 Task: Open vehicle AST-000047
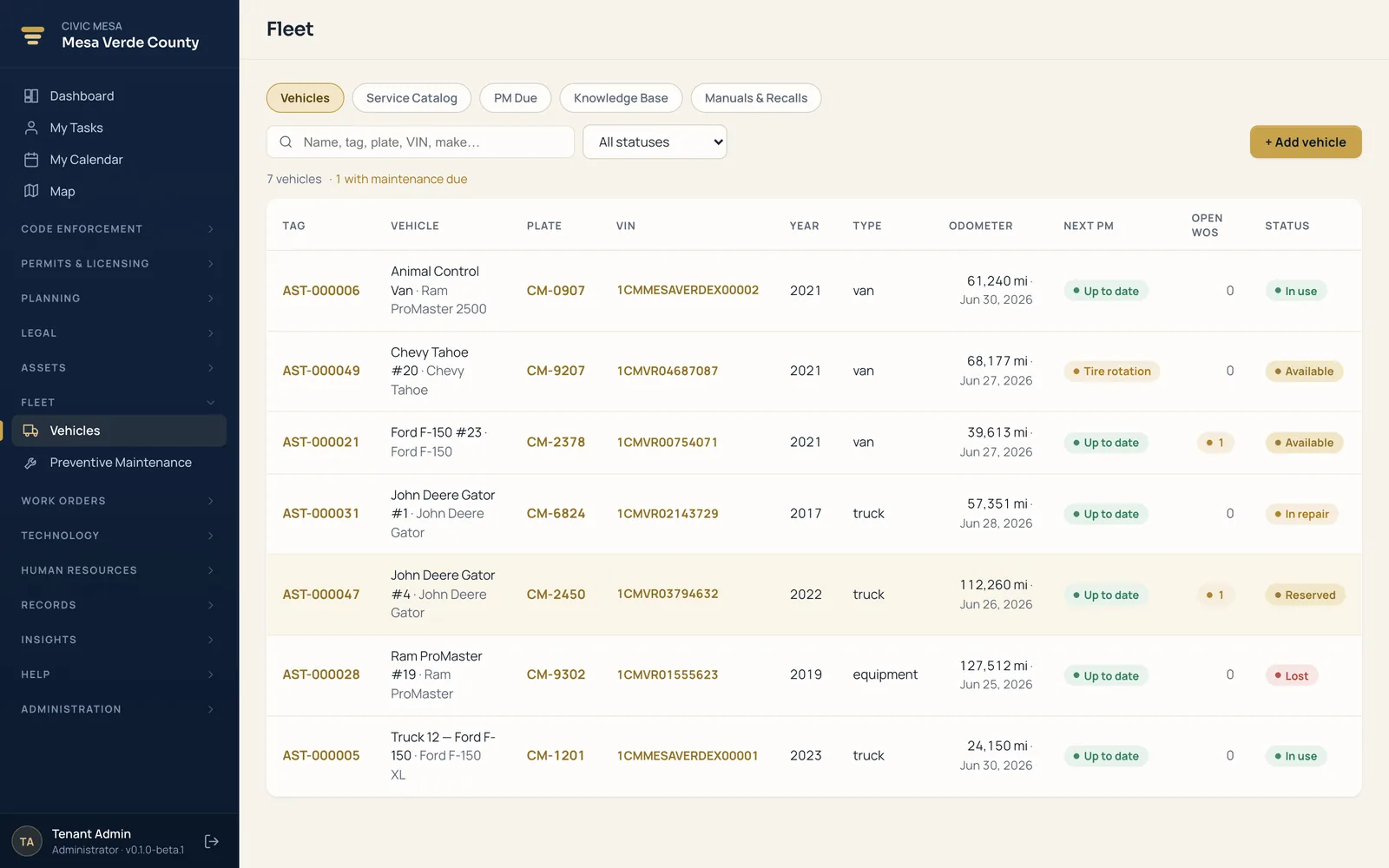(321, 595)
